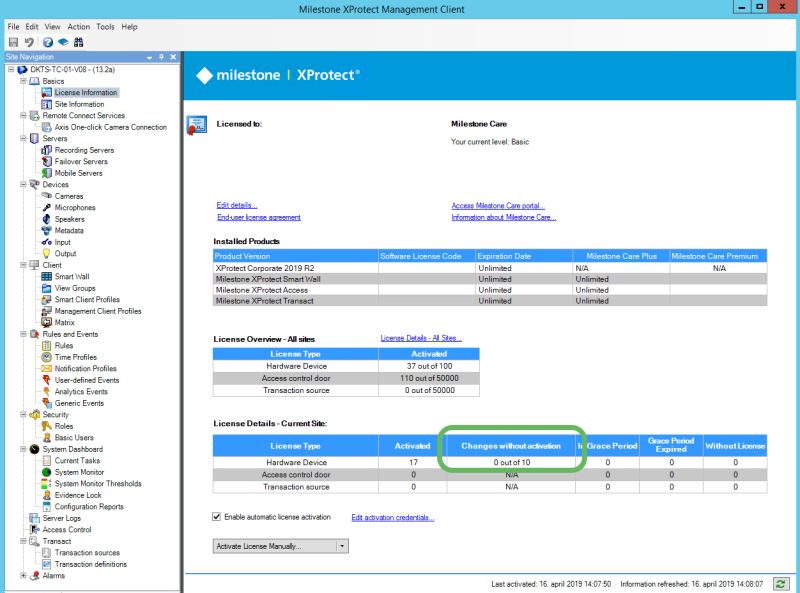Open the Action menu
Viewport: 800px width, 593px height.
coord(80,27)
